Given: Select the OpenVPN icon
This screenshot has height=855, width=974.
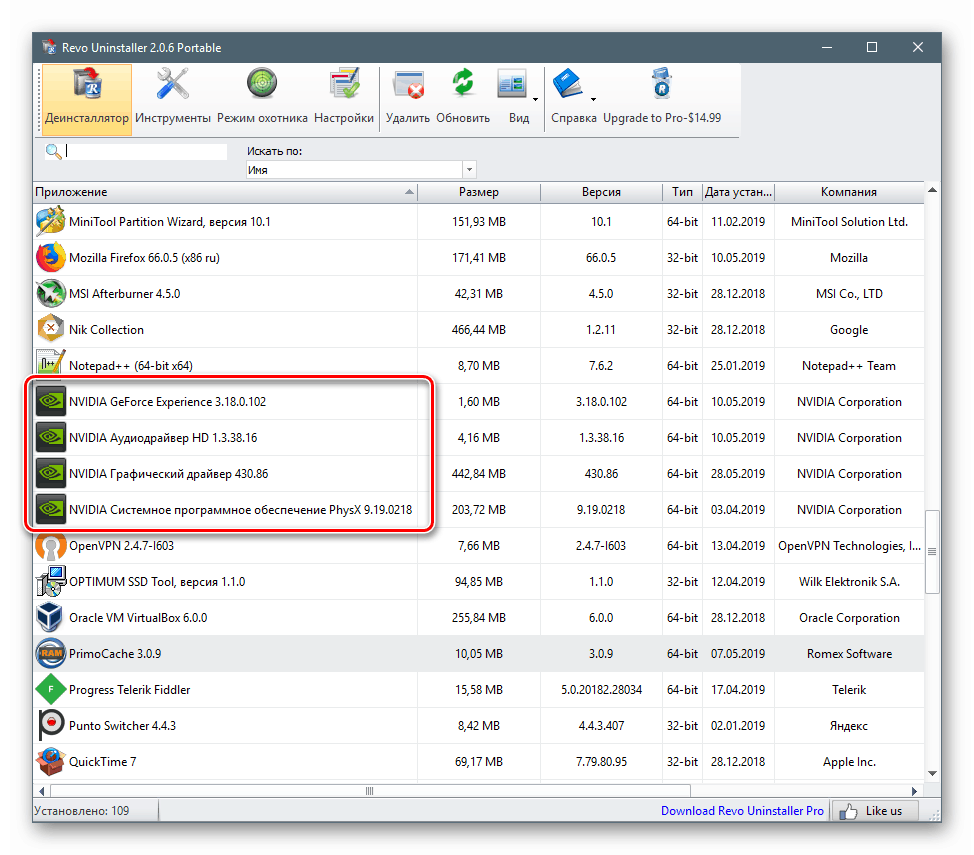Looking at the screenshot, I should [x=50, y=546].
